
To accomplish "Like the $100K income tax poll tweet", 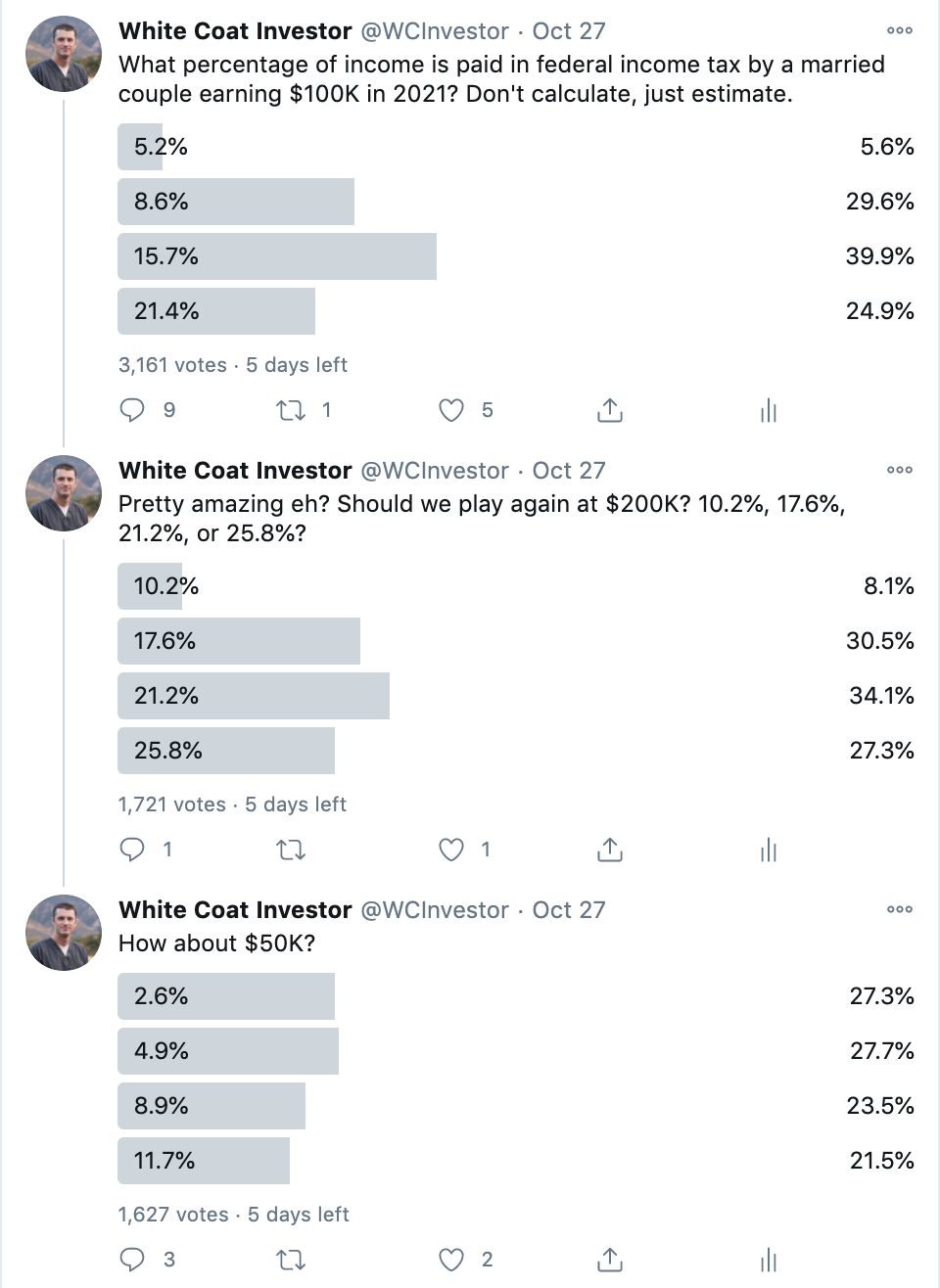I will pos(451,410).
